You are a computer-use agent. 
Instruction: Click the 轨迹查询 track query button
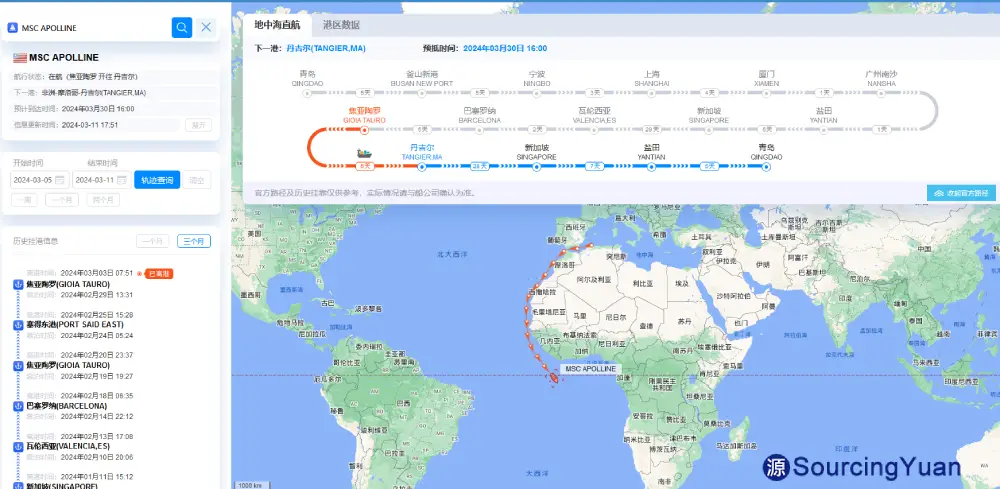pos(157,180)
